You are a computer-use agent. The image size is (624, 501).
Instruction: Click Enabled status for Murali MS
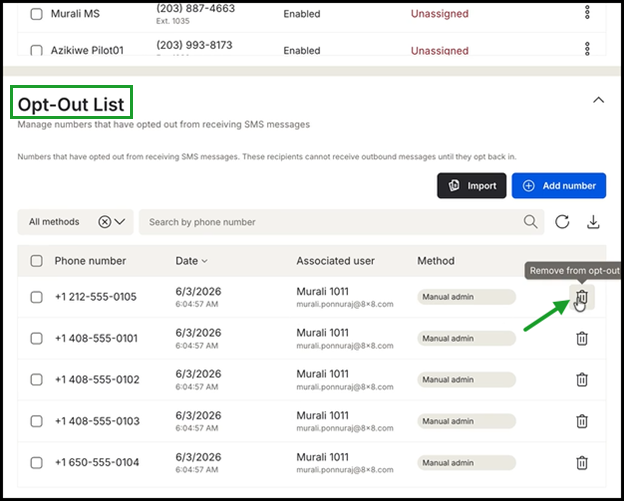coord(302,14)
